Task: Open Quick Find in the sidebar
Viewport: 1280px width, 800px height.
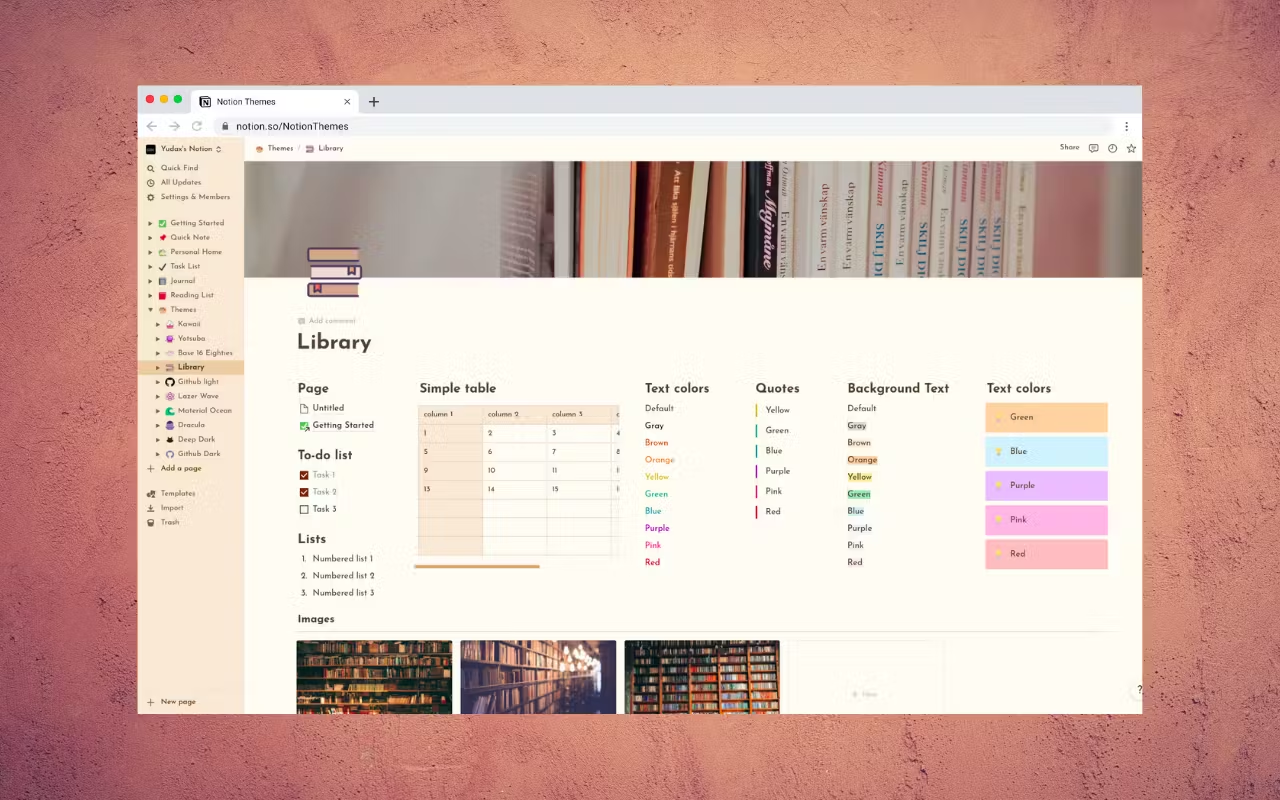Action: tap(179, 167)
